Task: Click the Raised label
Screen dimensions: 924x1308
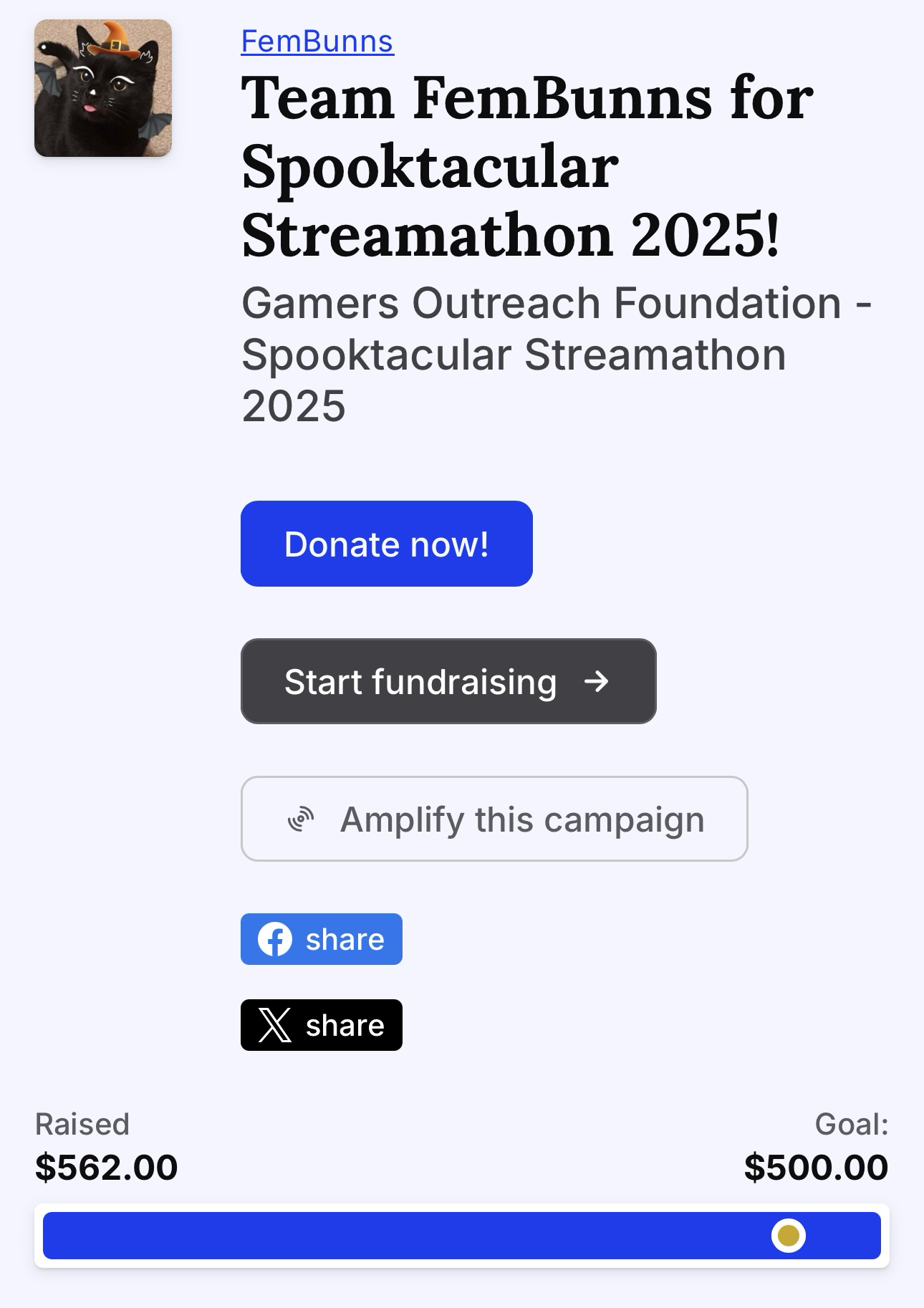Action: 82,1124
